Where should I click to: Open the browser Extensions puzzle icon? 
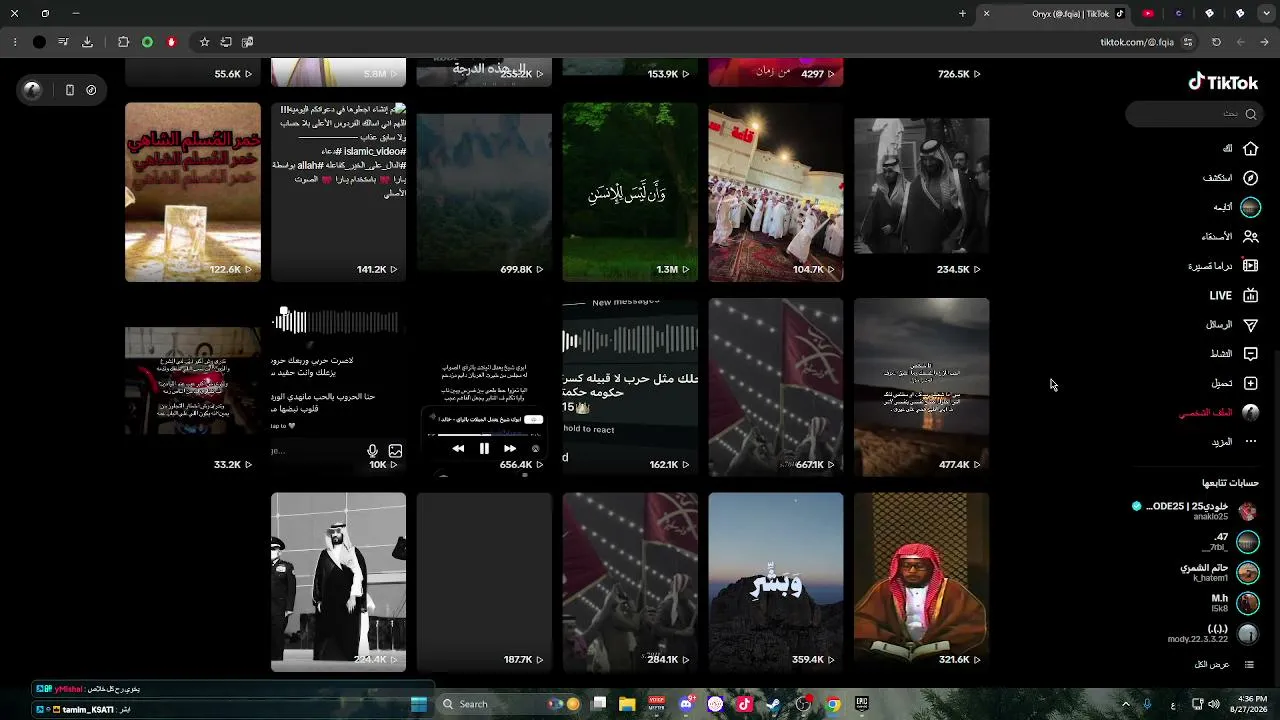[x=123, y=42]
